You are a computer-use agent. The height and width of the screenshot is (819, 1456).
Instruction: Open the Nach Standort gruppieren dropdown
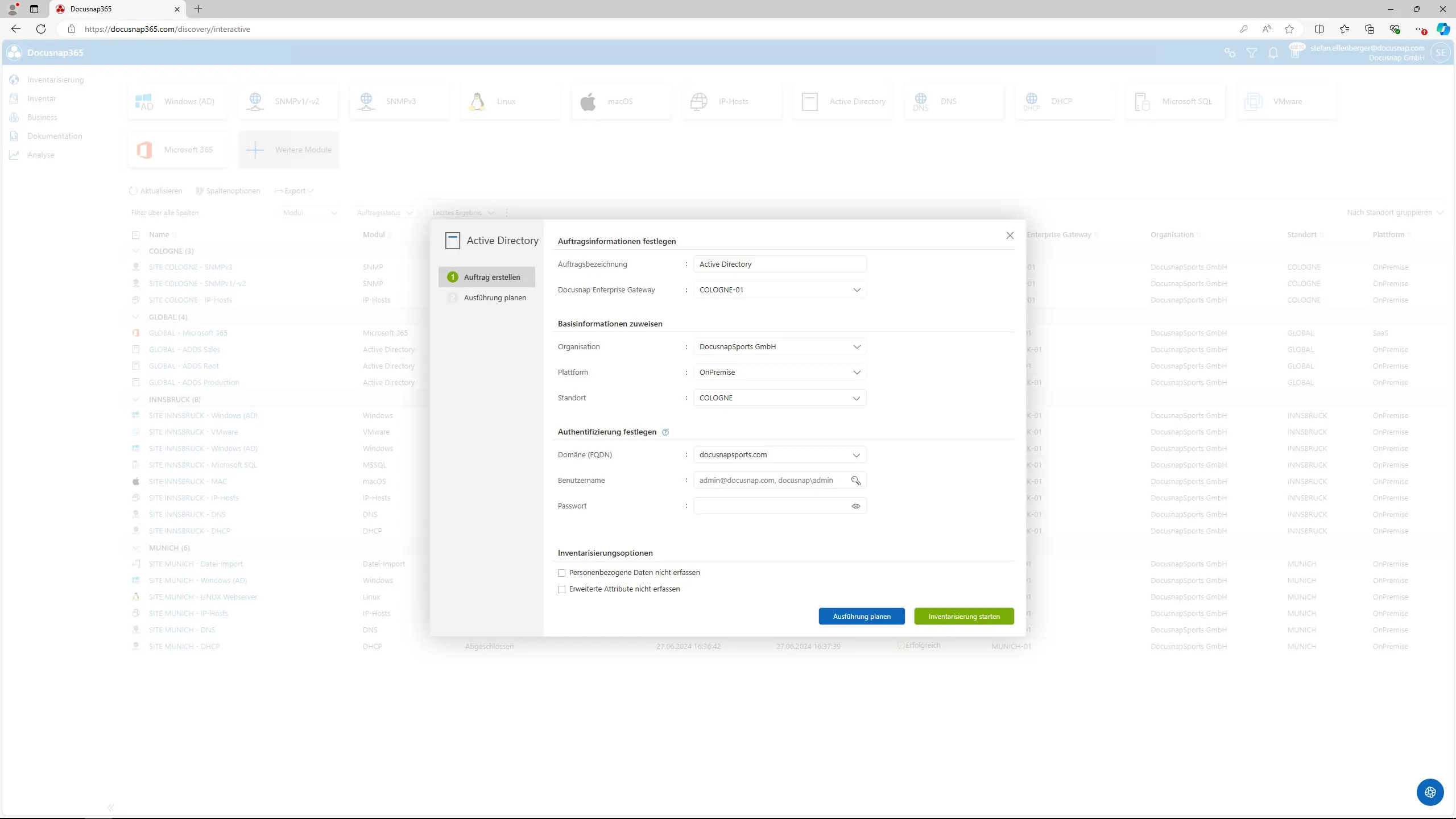point(1395,213)
